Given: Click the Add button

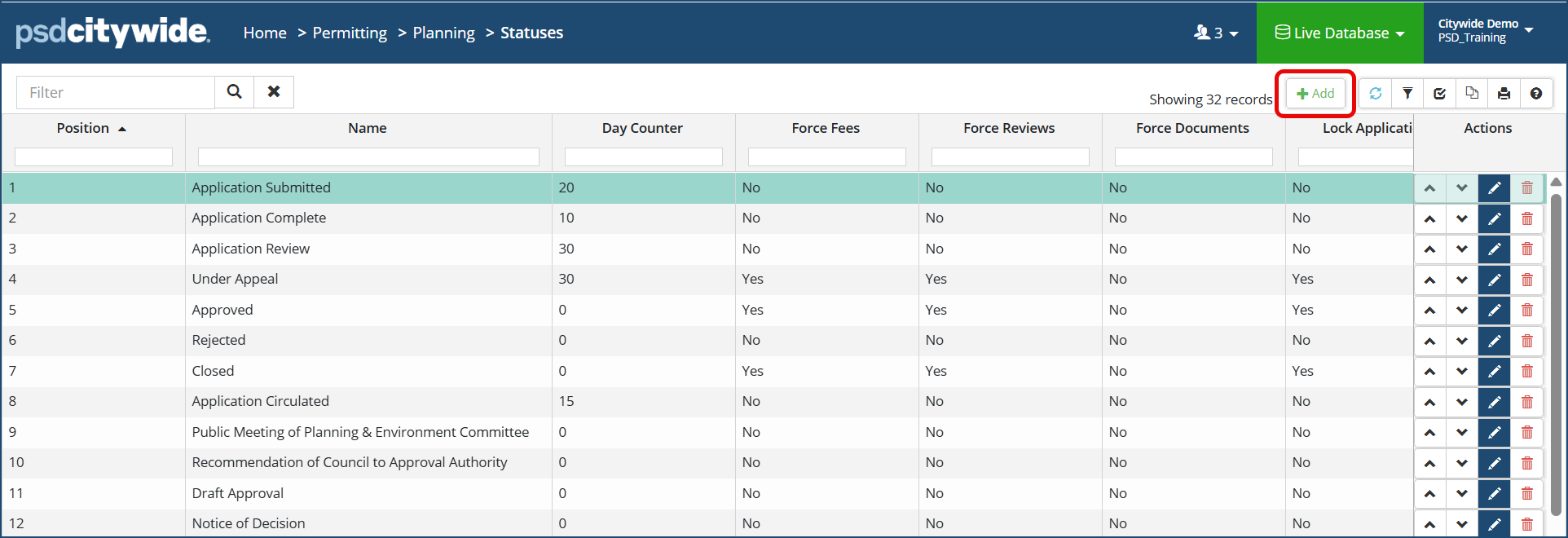Looking at the screenshot, I should click(x=1315, y=94).
